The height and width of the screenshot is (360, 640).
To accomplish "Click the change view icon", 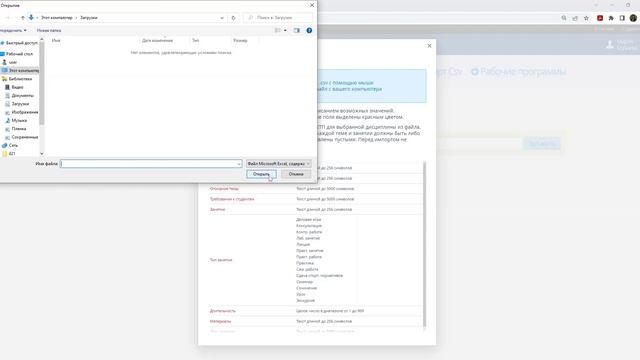I will 278,30.
